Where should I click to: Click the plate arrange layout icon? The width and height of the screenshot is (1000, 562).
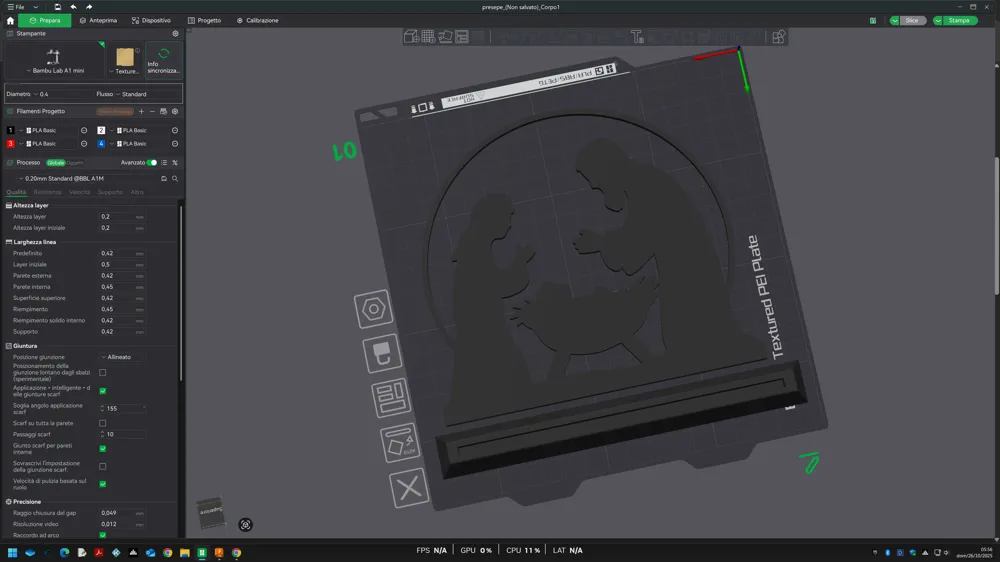coord(391,397)
